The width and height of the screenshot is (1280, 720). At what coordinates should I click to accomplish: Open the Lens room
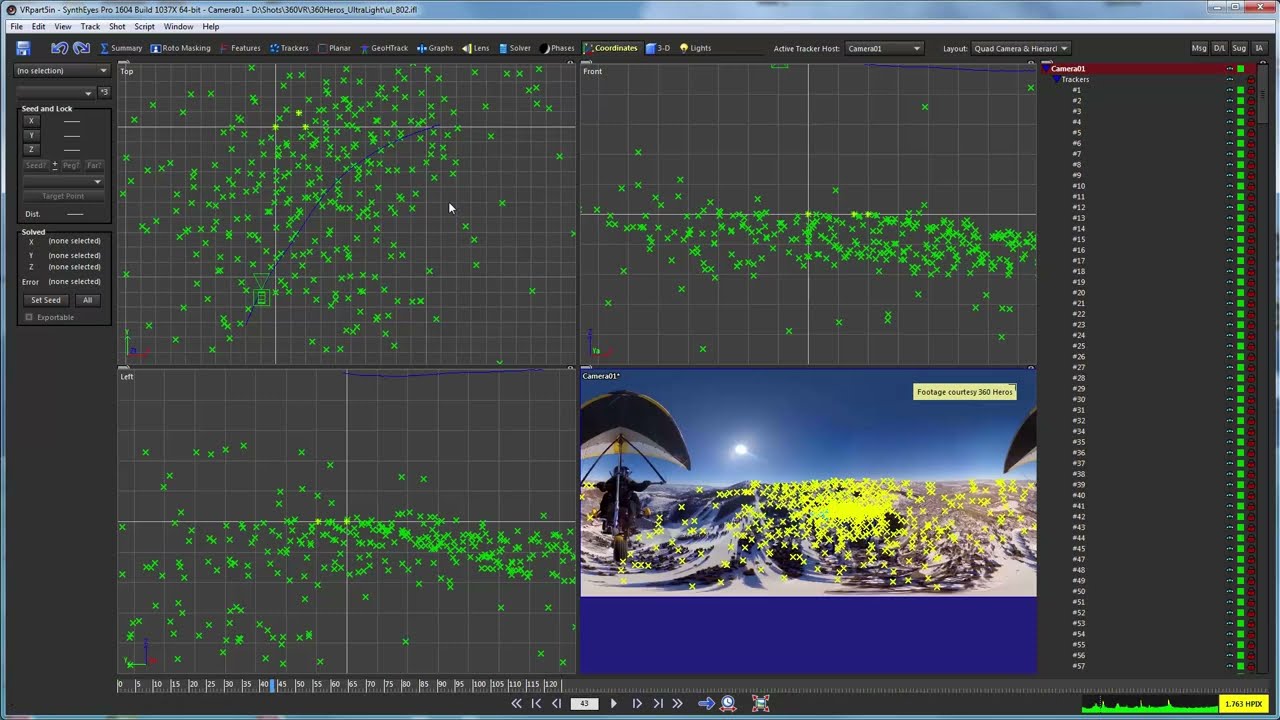coord(475,48)
